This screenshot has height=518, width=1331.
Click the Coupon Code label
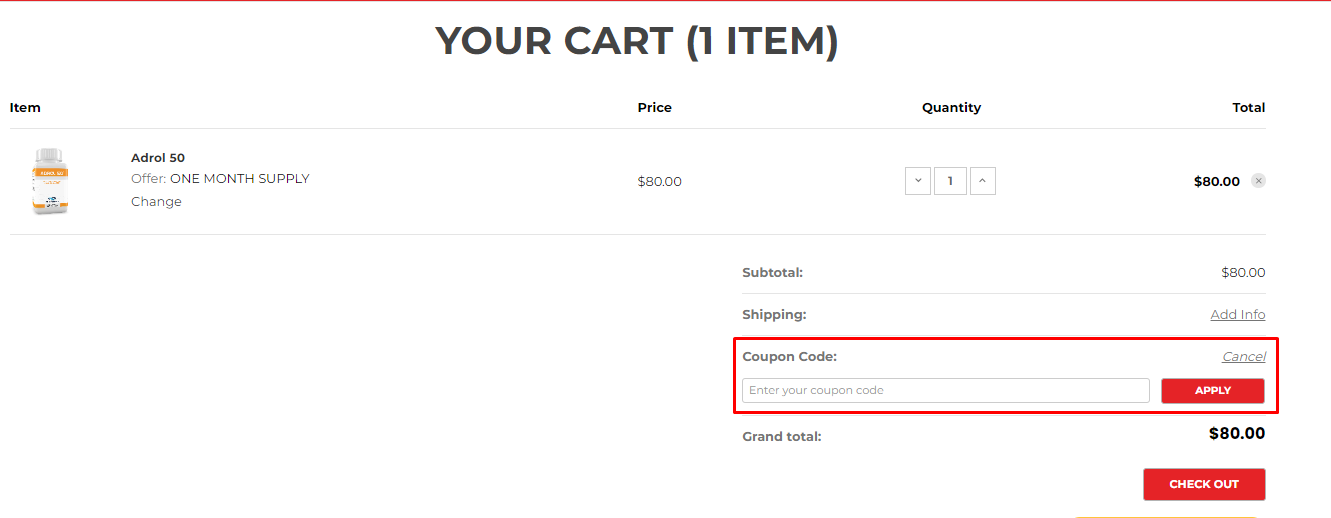(790, 357)
